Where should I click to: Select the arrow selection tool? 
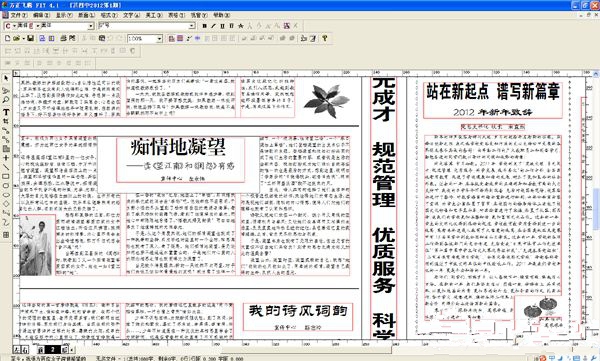click(x=6, y=78)
